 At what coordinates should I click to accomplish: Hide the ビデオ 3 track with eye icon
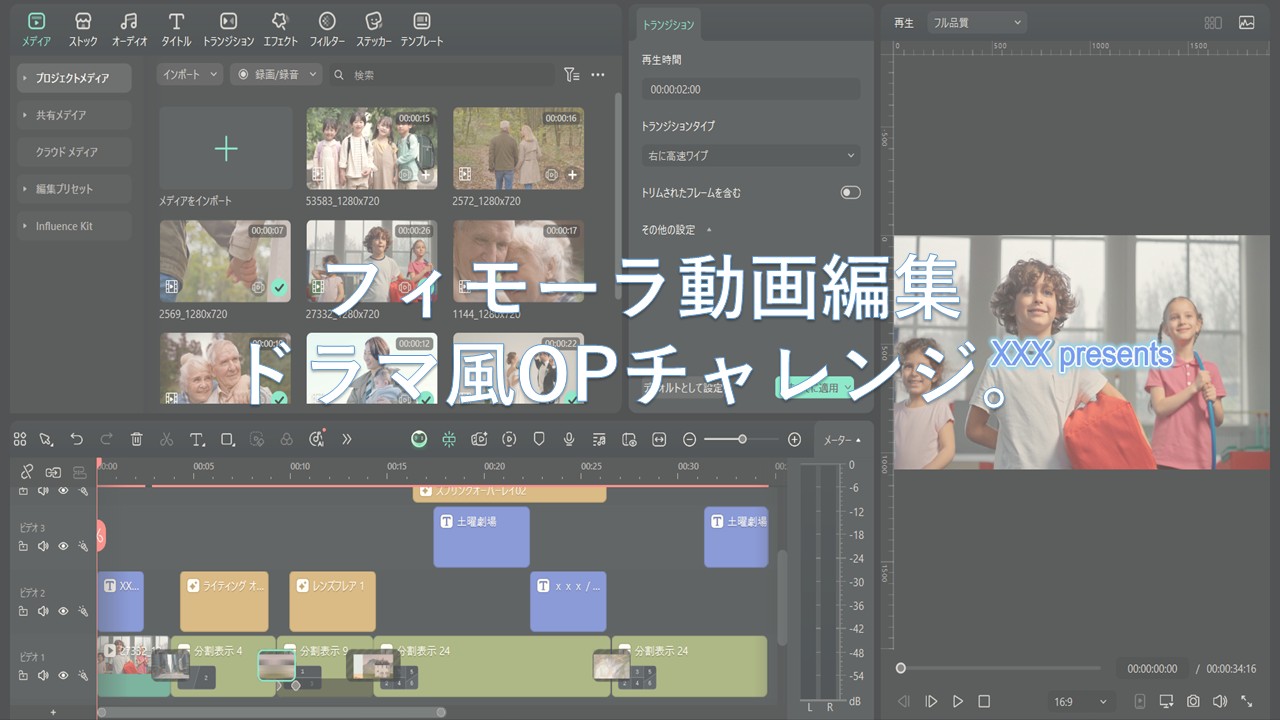point(63,546)
